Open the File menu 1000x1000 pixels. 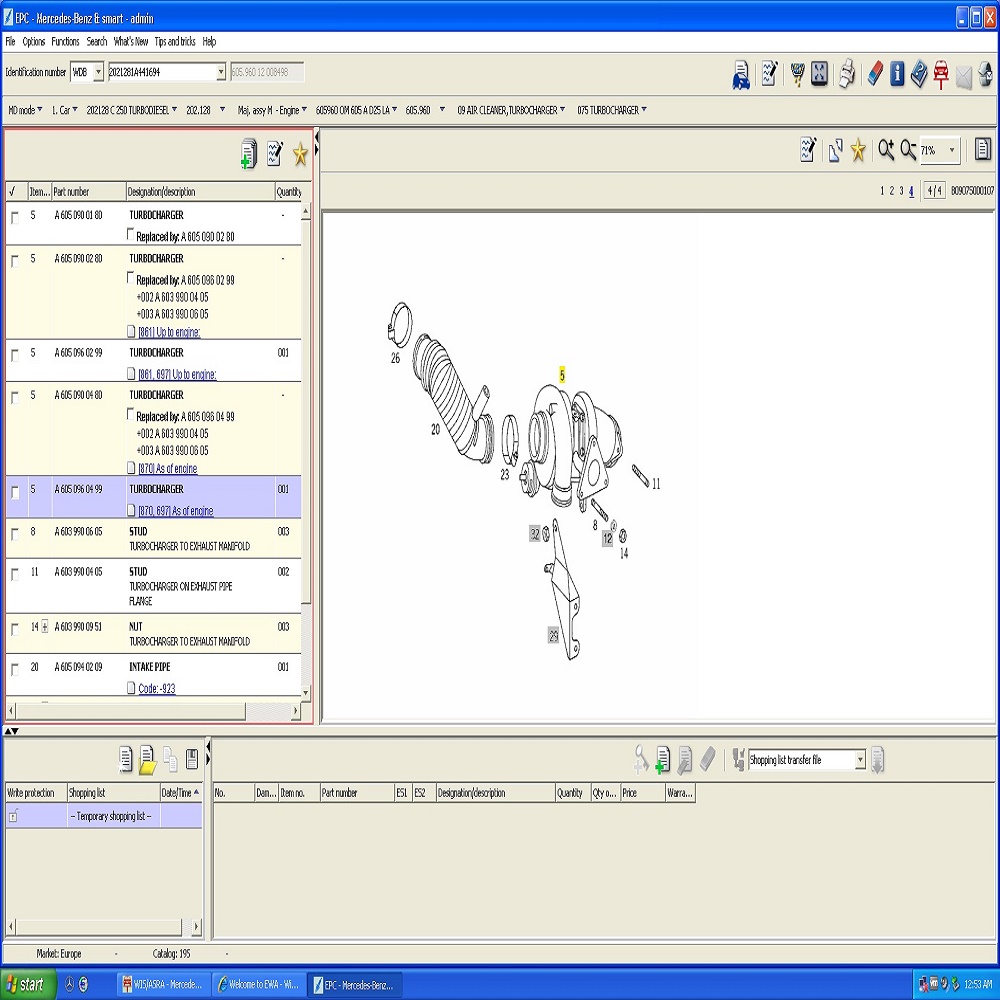point(10,41)
